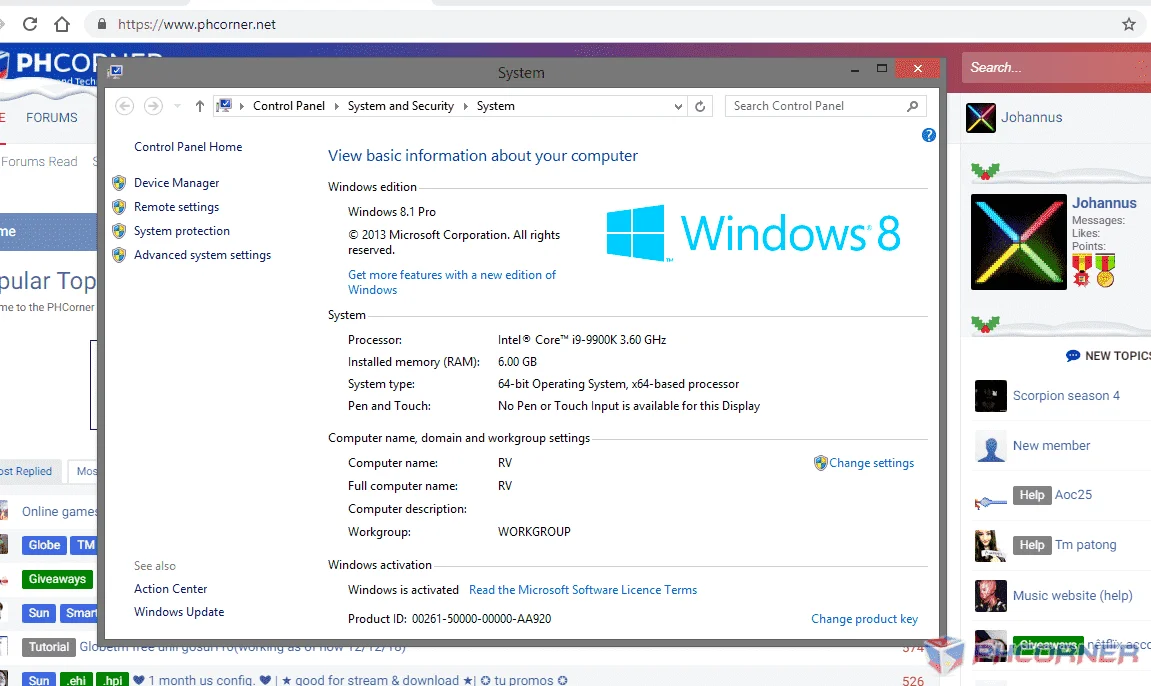Open Advanced system settings
The width and height of the screenshot is (1151, 686).
[x=202, y=255]
